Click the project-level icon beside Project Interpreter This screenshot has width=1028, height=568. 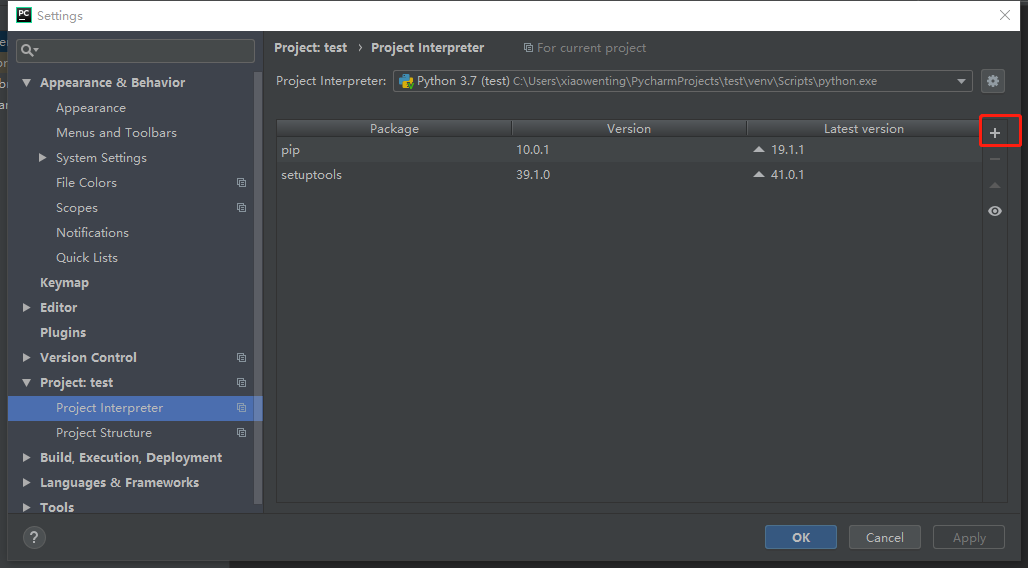click(x=241, y=407)
